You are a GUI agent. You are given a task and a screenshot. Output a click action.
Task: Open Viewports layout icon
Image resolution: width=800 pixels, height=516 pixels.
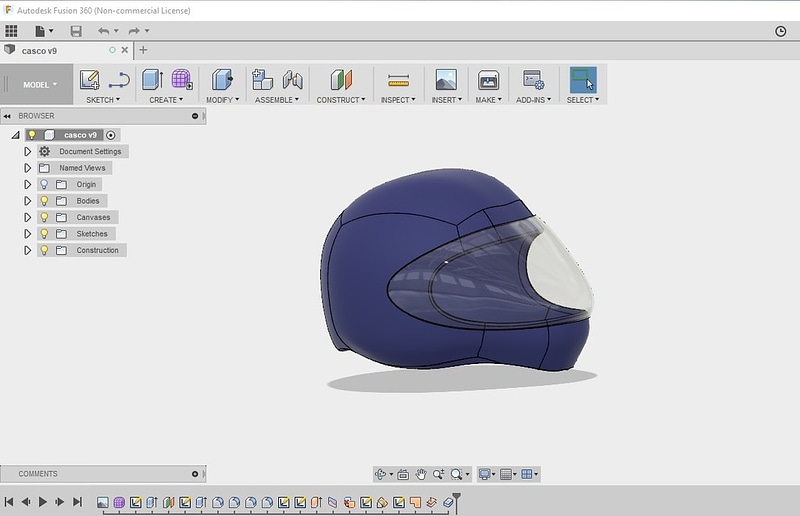coord(527,474)
